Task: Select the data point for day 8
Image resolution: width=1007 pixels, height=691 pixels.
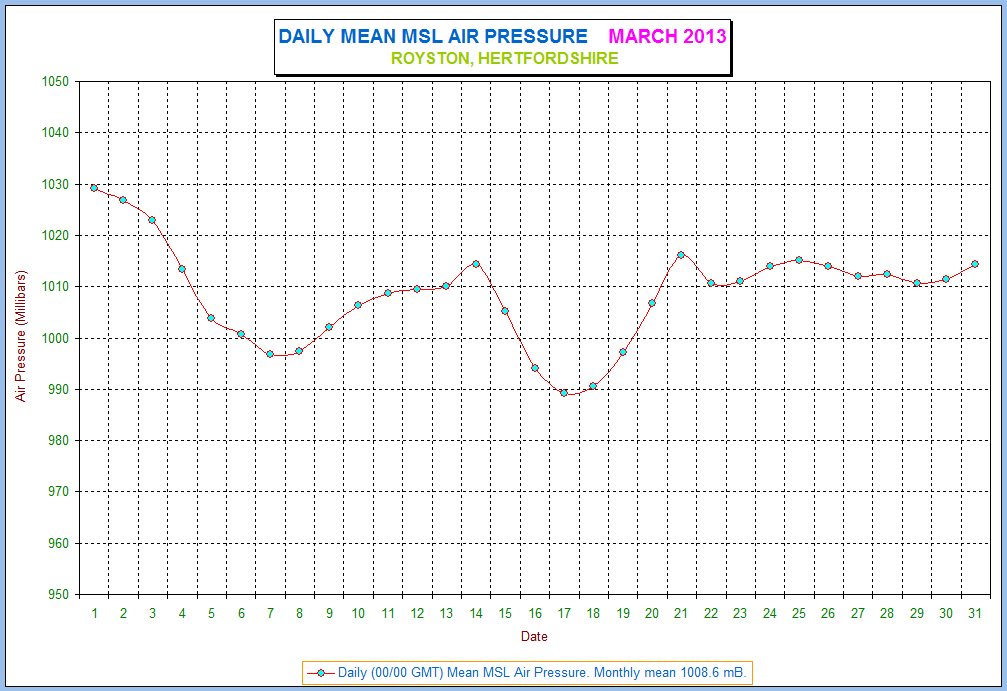Action: pyautogui.click(x=299, y=351)
